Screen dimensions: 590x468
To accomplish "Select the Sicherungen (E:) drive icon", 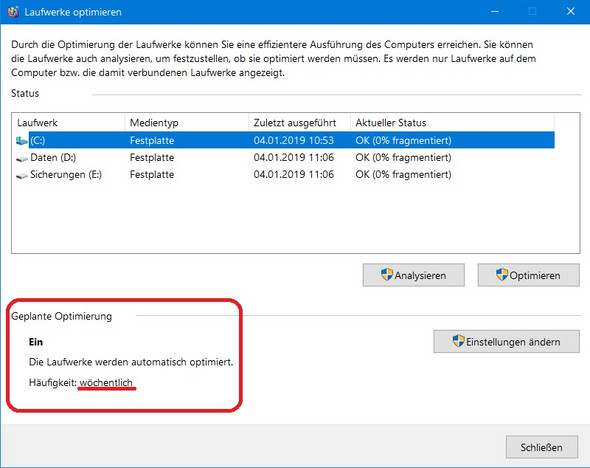I will (22, 175).
